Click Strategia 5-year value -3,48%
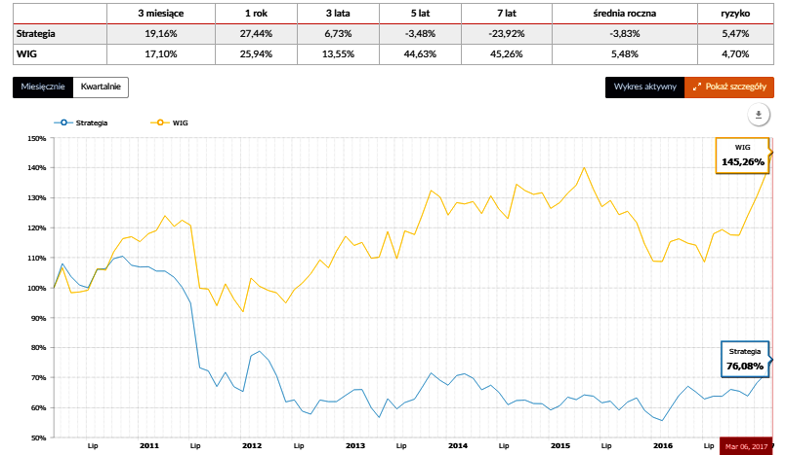786x455 pixels. 420,34
